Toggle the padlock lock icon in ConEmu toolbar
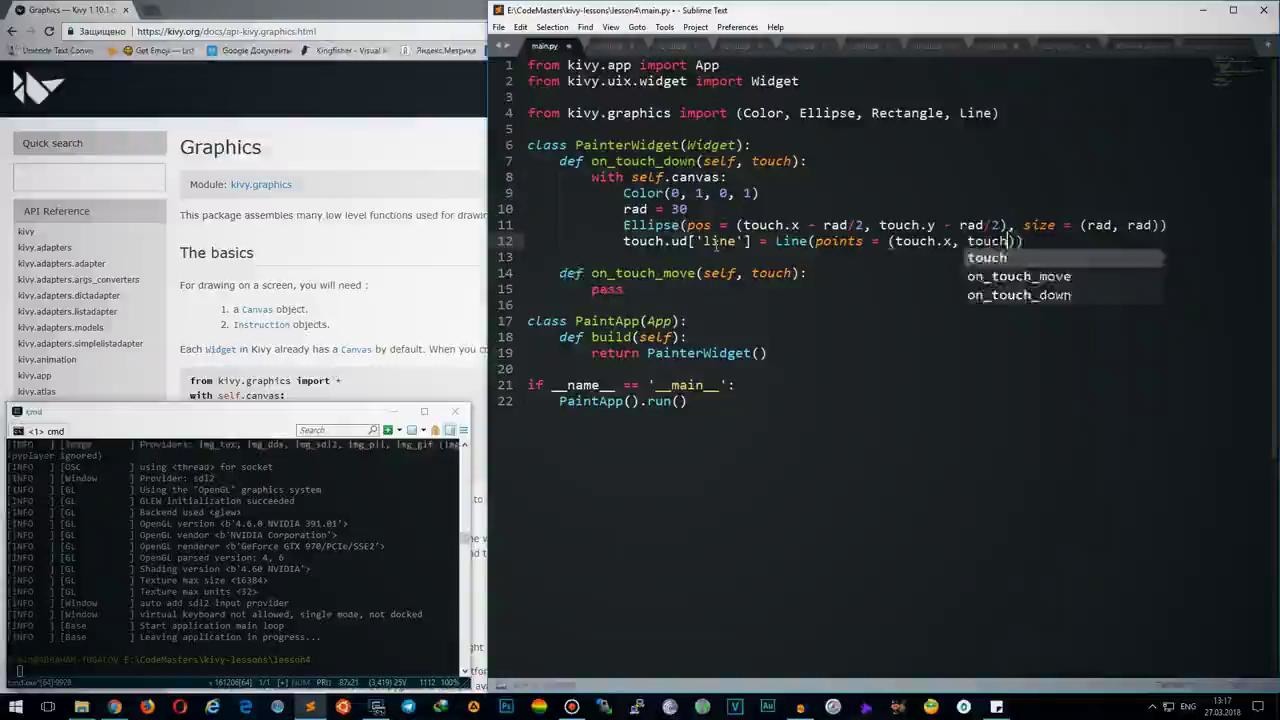The height and width of the screenshot is (720, 1280). 435,430
